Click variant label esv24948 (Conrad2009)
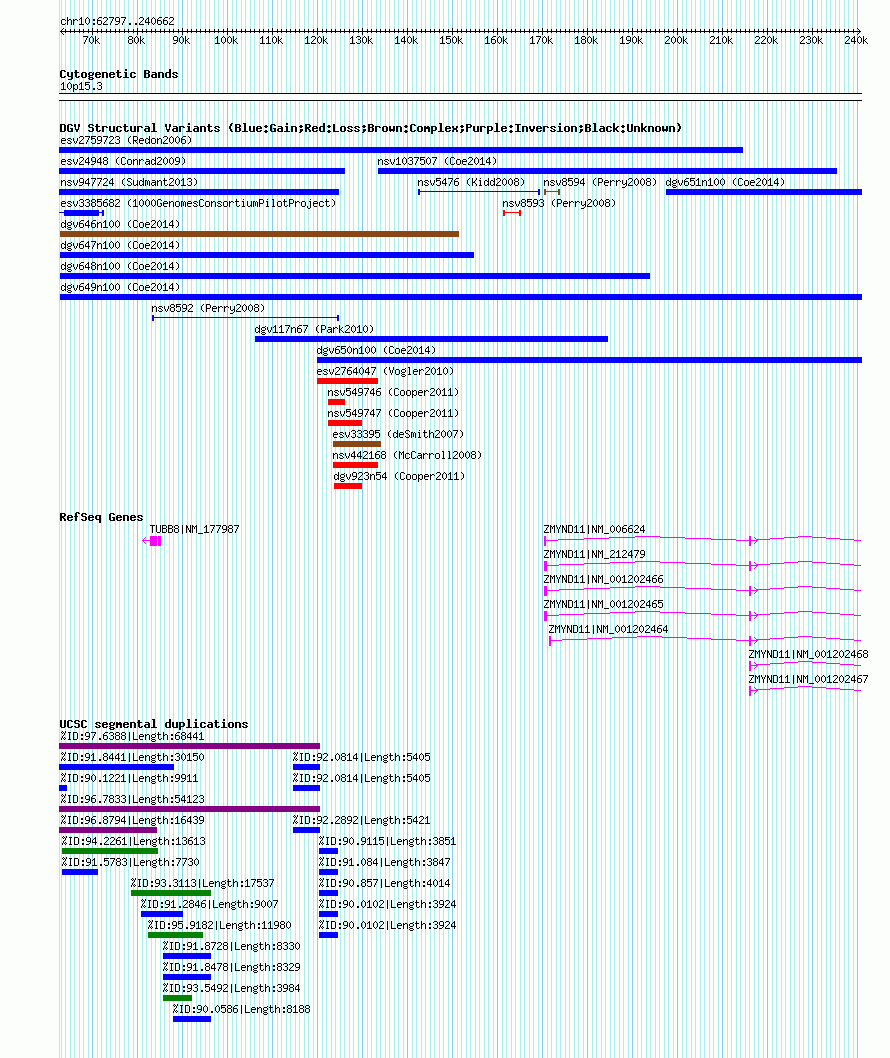The width and height of the screenshot is (890, 1058). [x=123, y=161]
